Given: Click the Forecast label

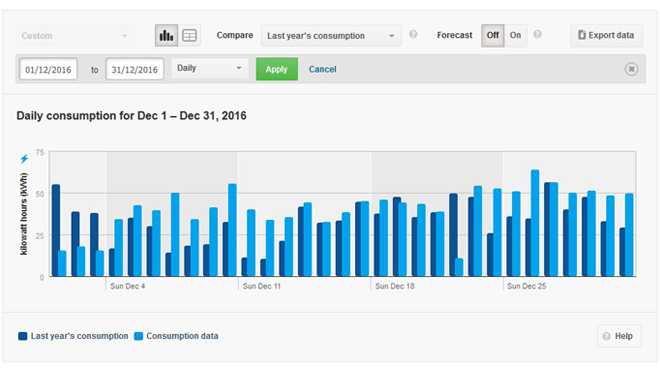Looking at the screenshot, I should pyautogui.click(x=455, y=35).
